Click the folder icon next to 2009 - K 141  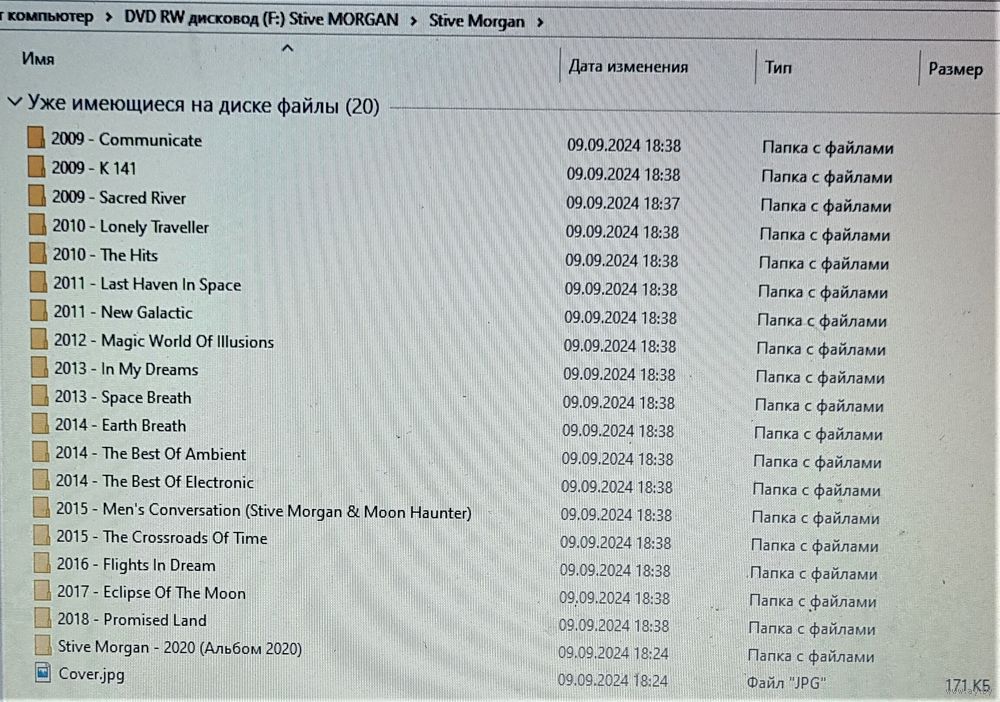(36, 166)
